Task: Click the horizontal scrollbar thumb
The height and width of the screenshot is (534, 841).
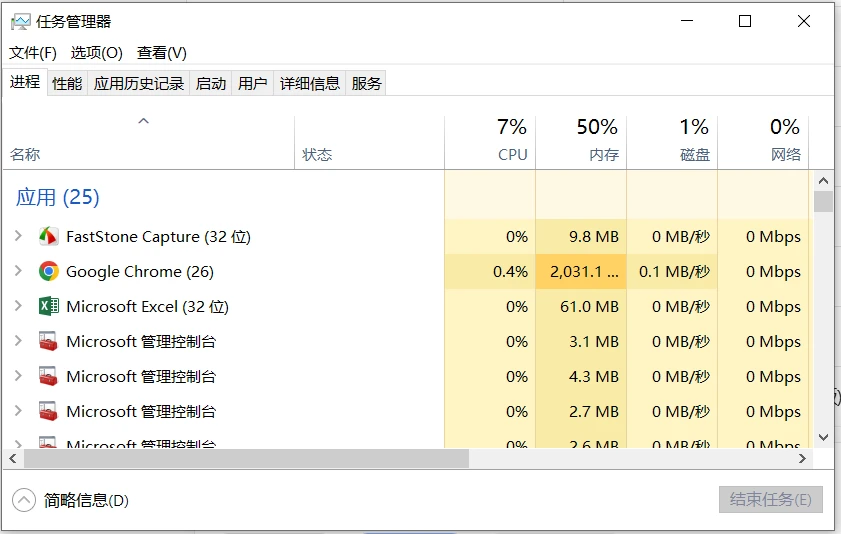Action: [246, 458]
